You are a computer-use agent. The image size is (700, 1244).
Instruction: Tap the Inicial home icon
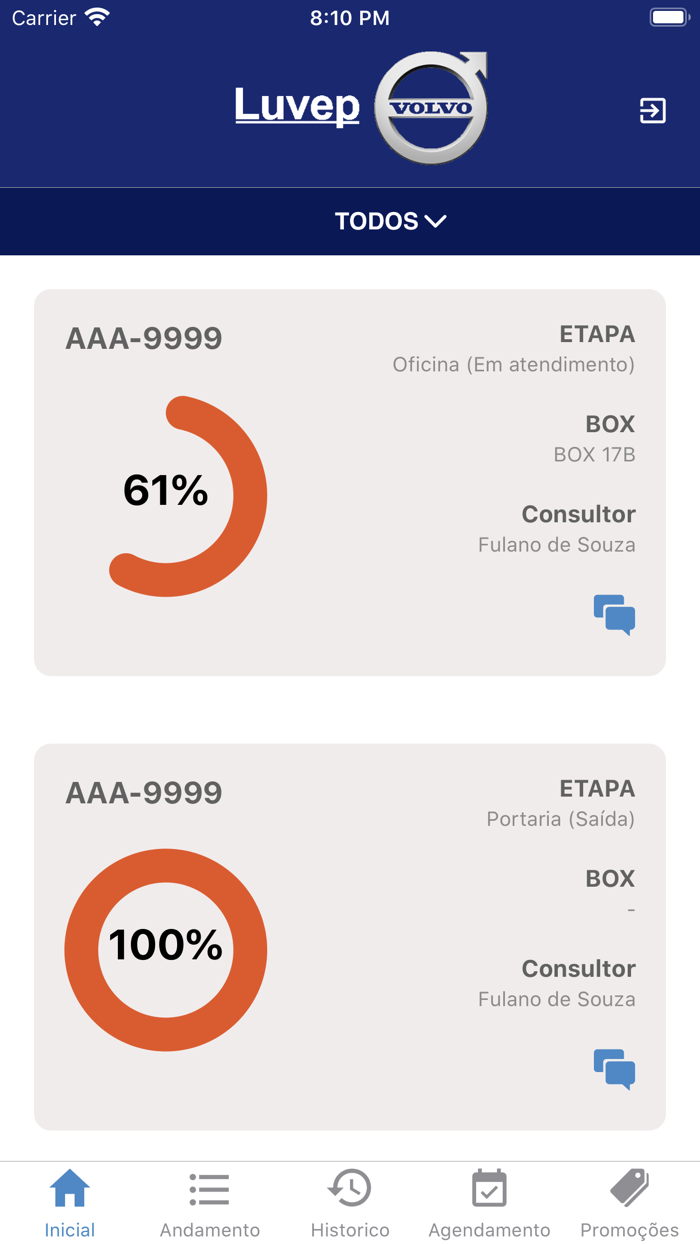click(x=70, y=1189)
